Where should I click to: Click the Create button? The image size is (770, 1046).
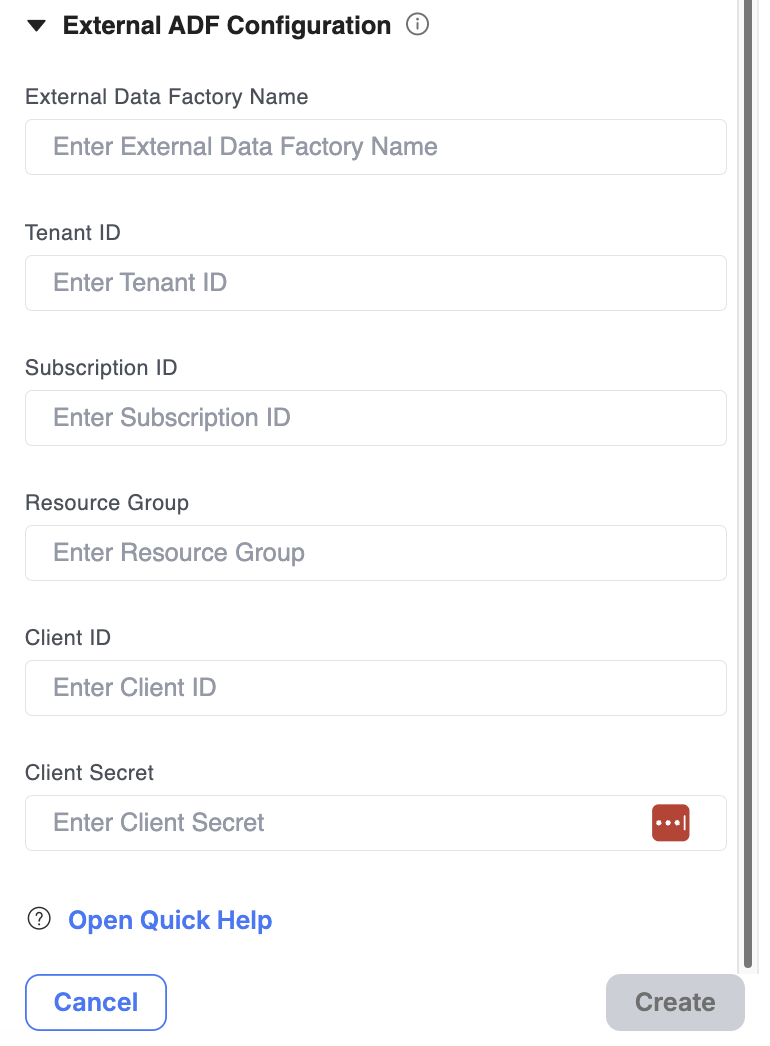pyautogui.click(x=675, y=1002)
